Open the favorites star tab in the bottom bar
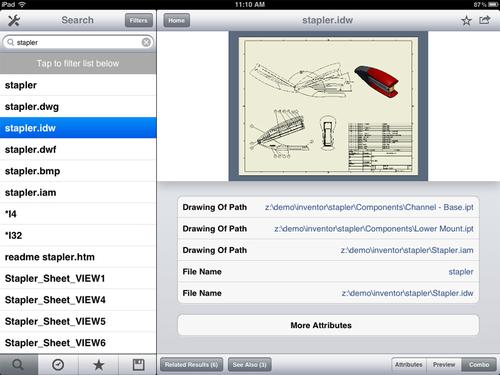 point(99,365)
